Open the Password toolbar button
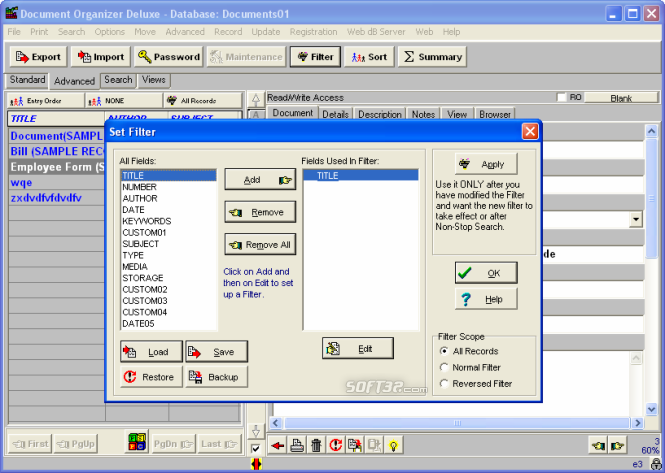This screenshot has height=473, width=665. 168,57
